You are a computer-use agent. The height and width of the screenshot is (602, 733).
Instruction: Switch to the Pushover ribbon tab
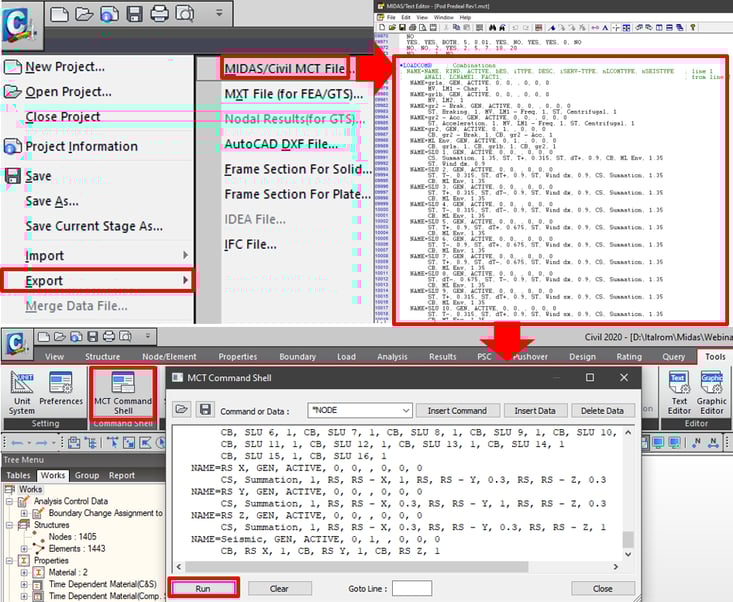click(530, 357)
